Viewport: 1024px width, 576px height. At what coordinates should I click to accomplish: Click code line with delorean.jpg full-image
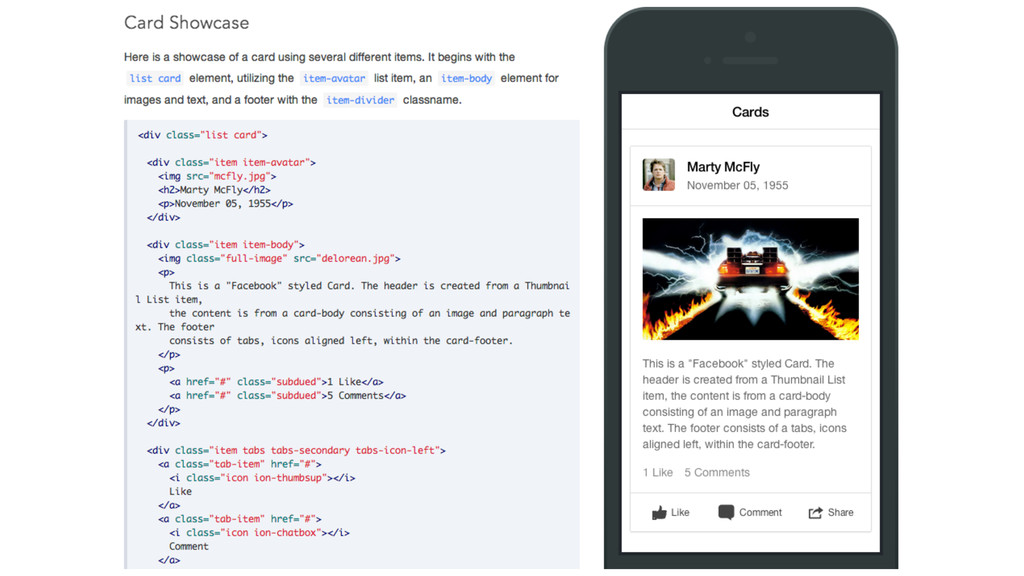point(279,259)
